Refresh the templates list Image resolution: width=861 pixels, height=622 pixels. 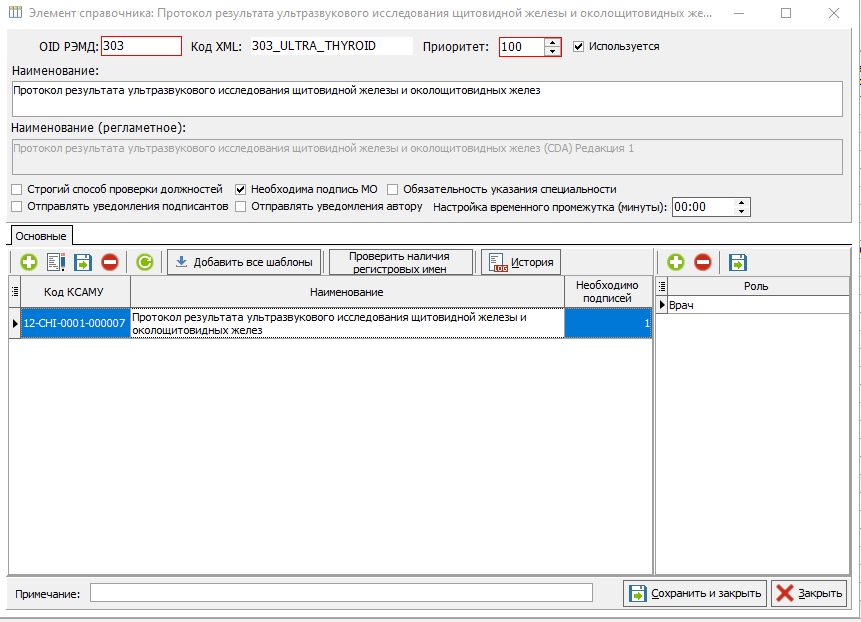tap(145, 262)
